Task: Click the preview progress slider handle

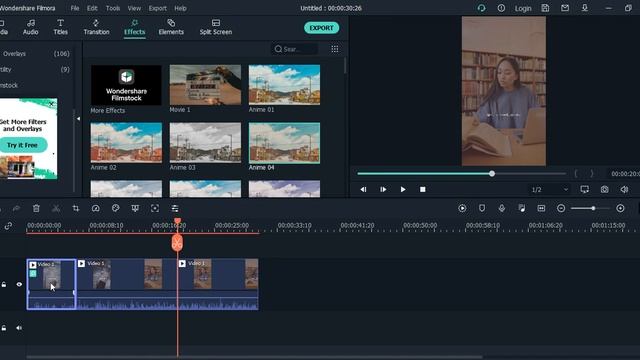Action: [492, 174]
